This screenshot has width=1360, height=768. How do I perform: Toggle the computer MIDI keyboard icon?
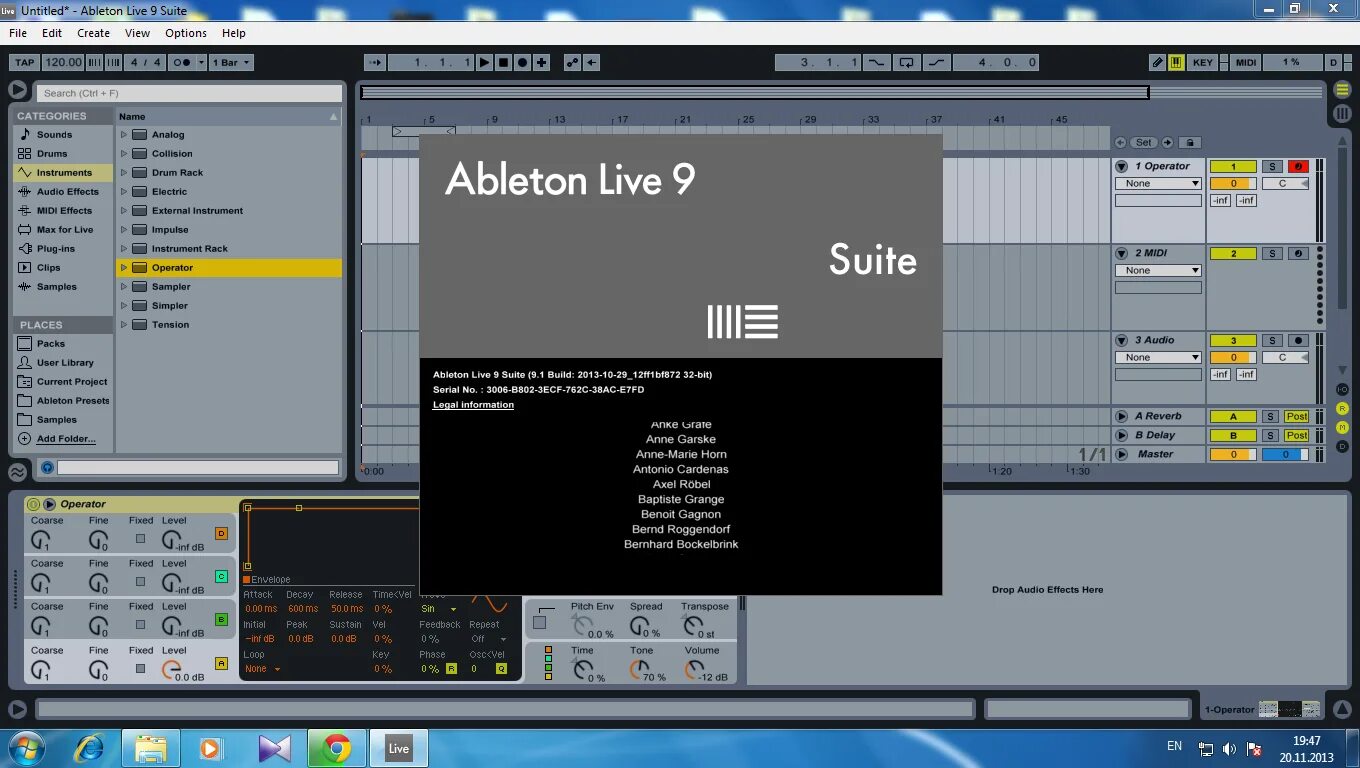point(1177,62)
